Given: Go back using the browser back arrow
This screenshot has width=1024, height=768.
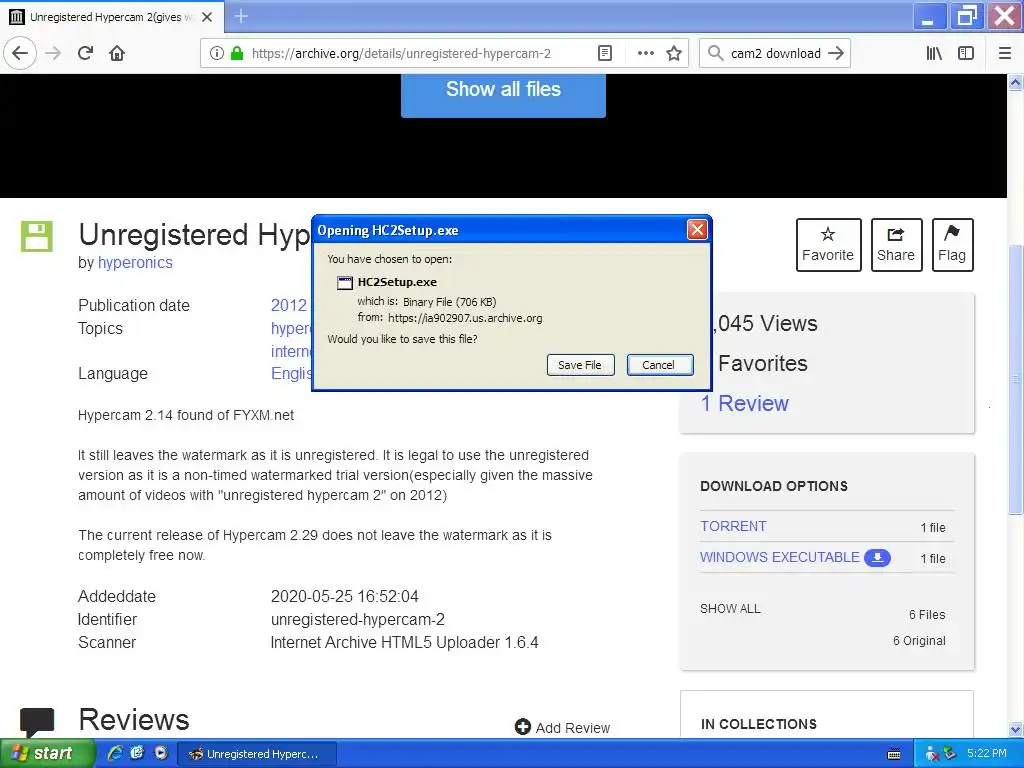Looking at the screenshot, I should [20, 53].
